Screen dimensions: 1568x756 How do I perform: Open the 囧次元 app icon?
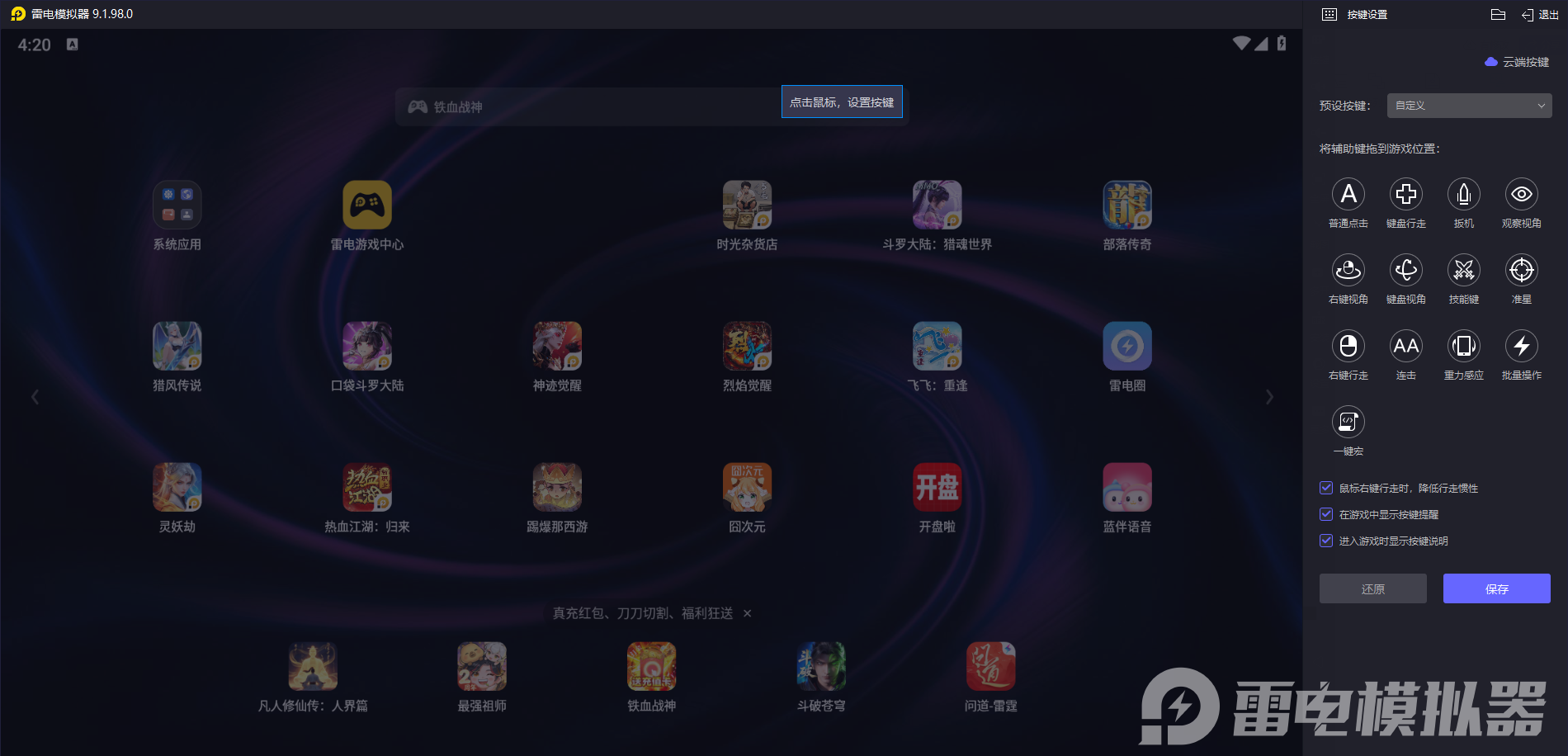(x=748, y=487)
